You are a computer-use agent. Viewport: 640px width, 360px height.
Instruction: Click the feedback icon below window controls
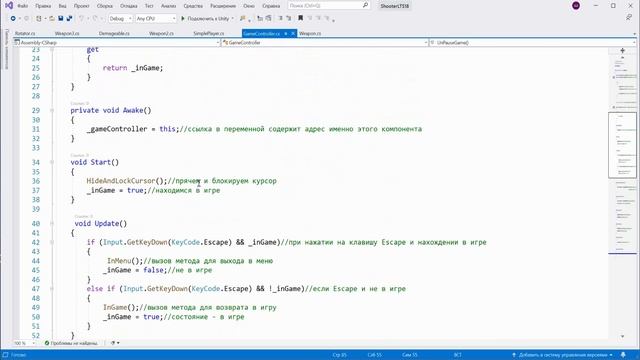coord(629,18)
